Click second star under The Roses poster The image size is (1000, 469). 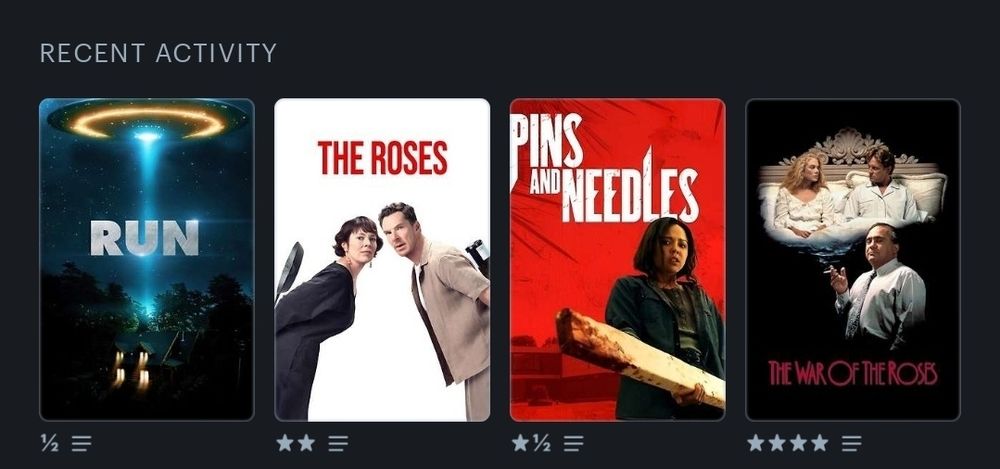click(307, 443)
